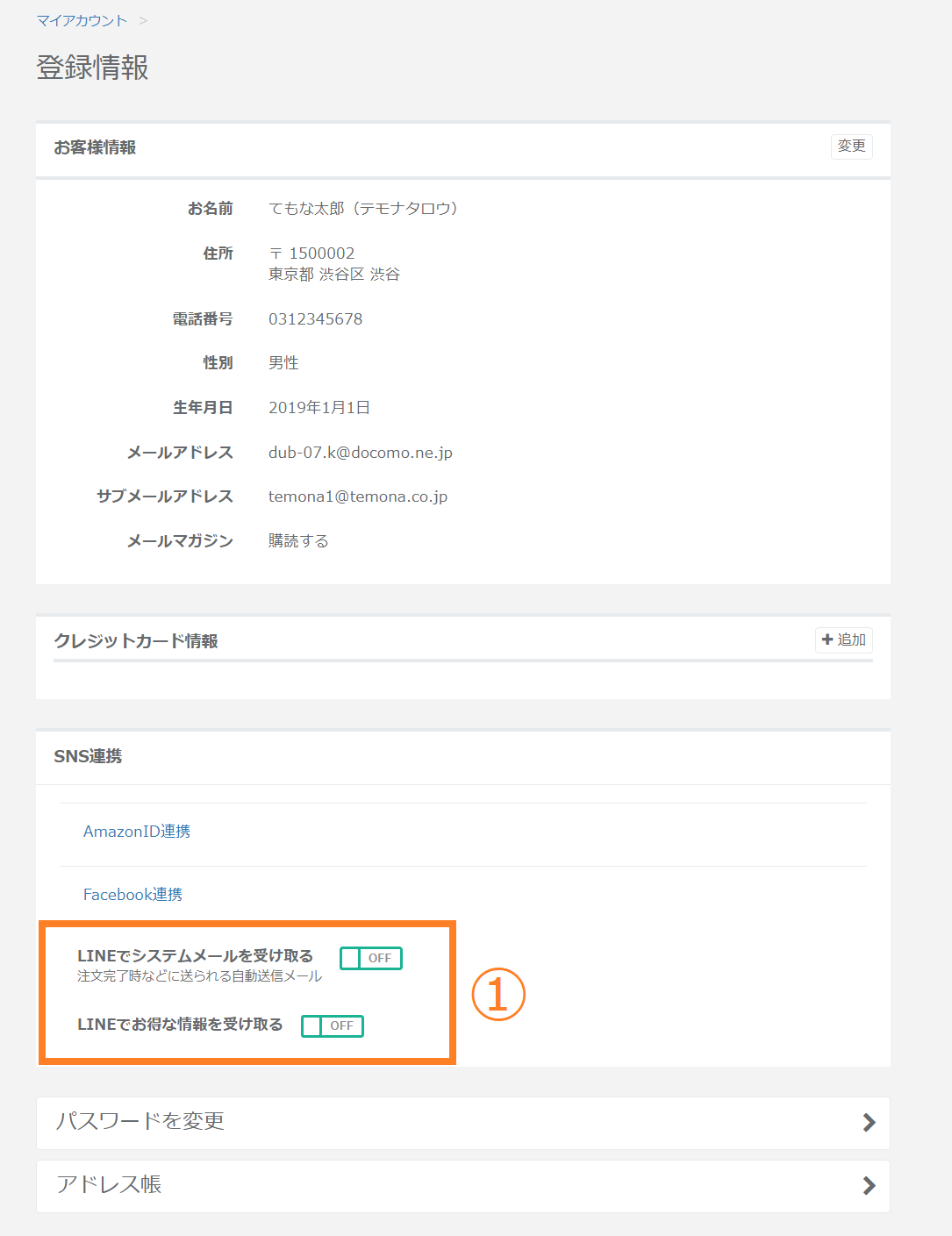Expand the パスワードを変更 section
The height and width of the screenshot is (1236, 952).
[x=140, y=1122]
